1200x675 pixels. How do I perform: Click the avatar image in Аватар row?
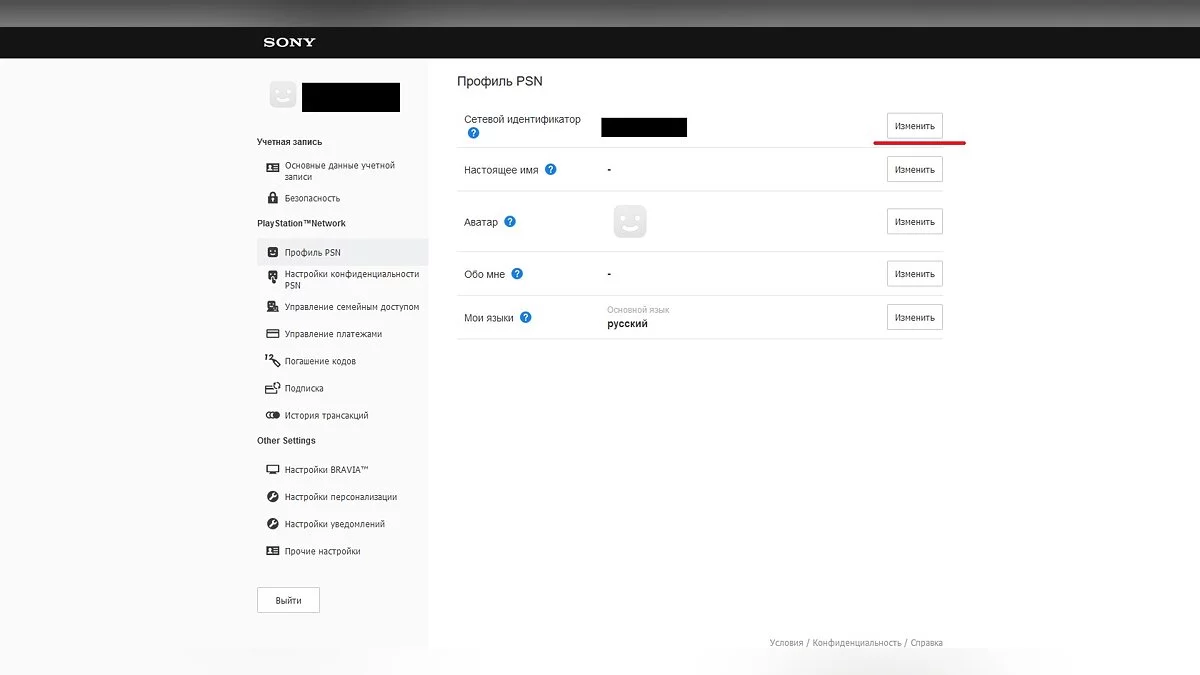tap(630, 221)
